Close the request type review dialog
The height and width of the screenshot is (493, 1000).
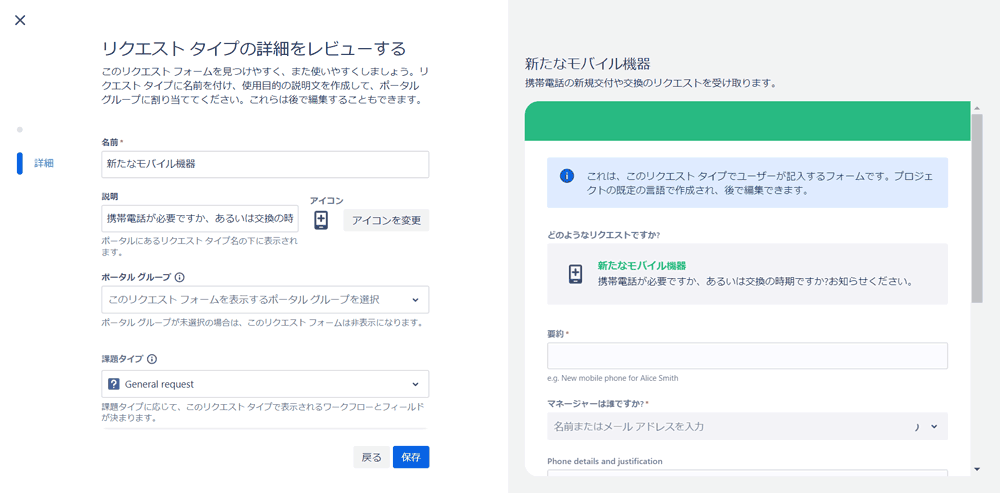pos(20,20)
